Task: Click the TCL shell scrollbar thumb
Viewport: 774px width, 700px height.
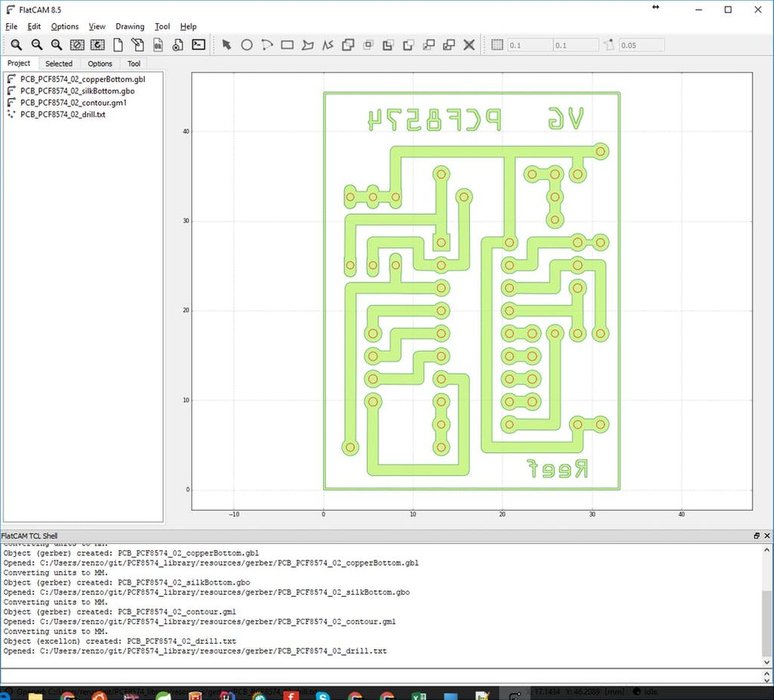Action: [767, 622]
